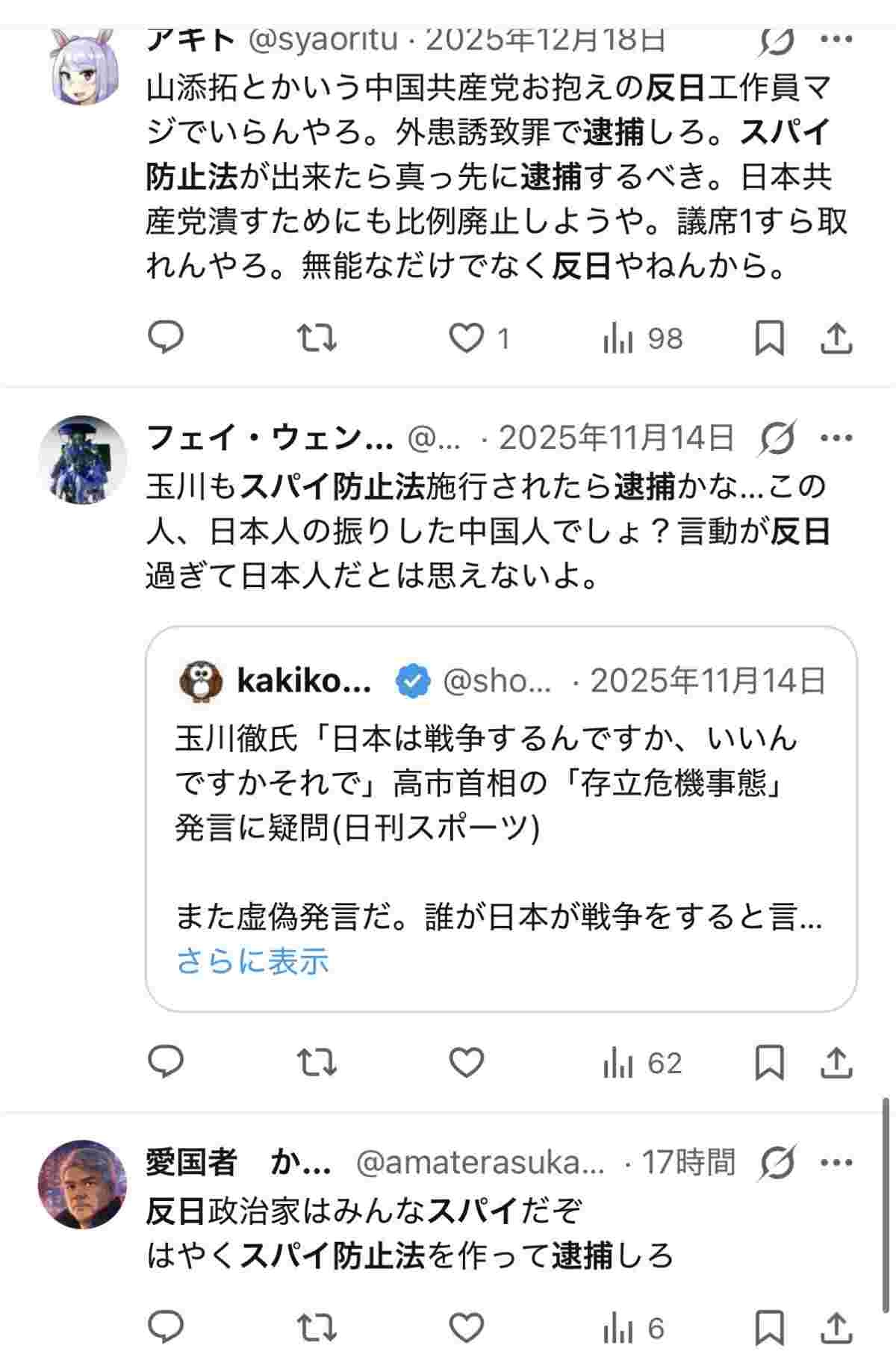Reply to the tweet with 62 views

[x=166, y=1063]
